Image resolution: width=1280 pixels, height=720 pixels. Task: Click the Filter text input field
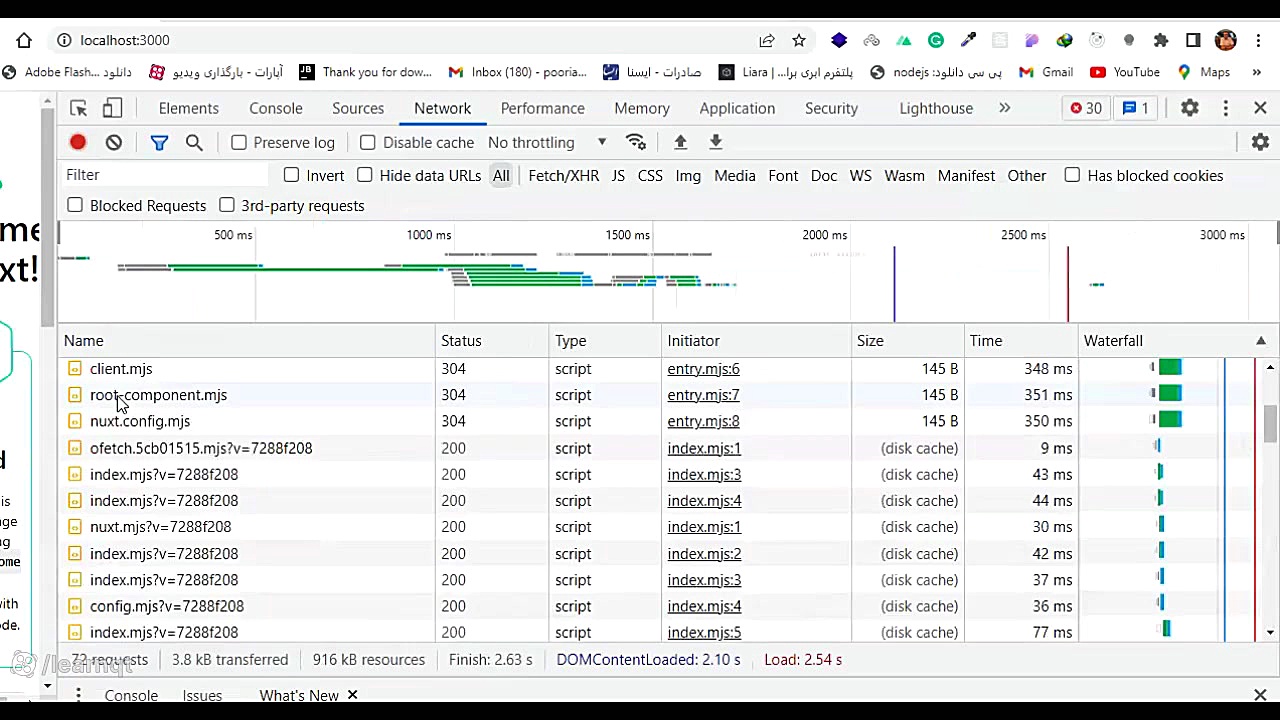(x=165, y=175)
